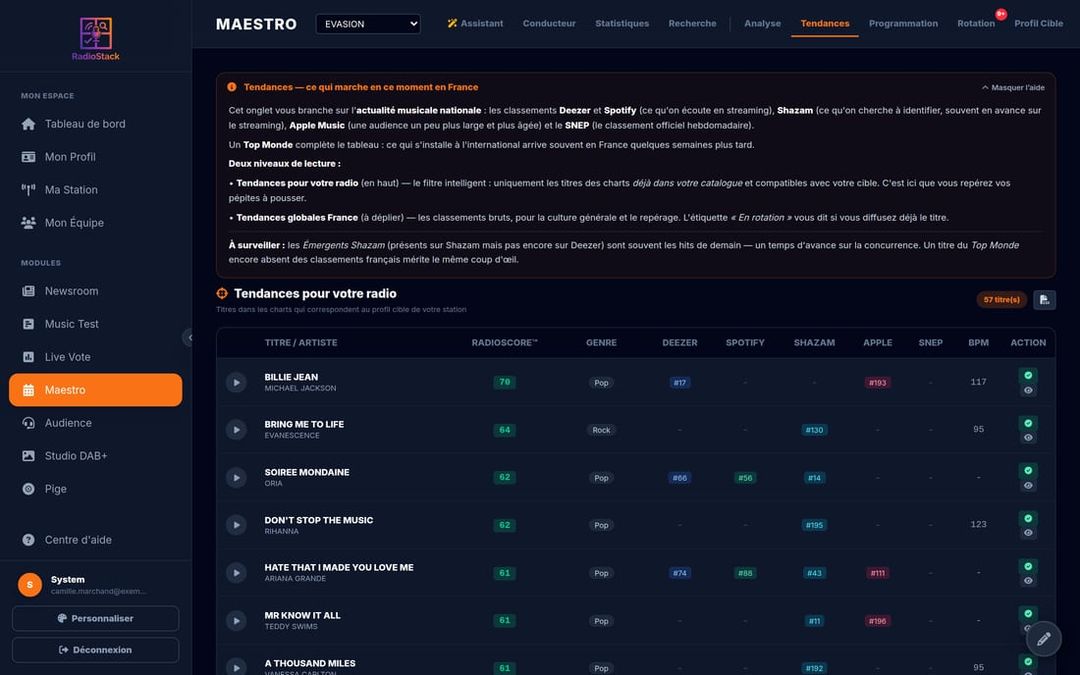Switch to Programmation tab

point(903,23)
